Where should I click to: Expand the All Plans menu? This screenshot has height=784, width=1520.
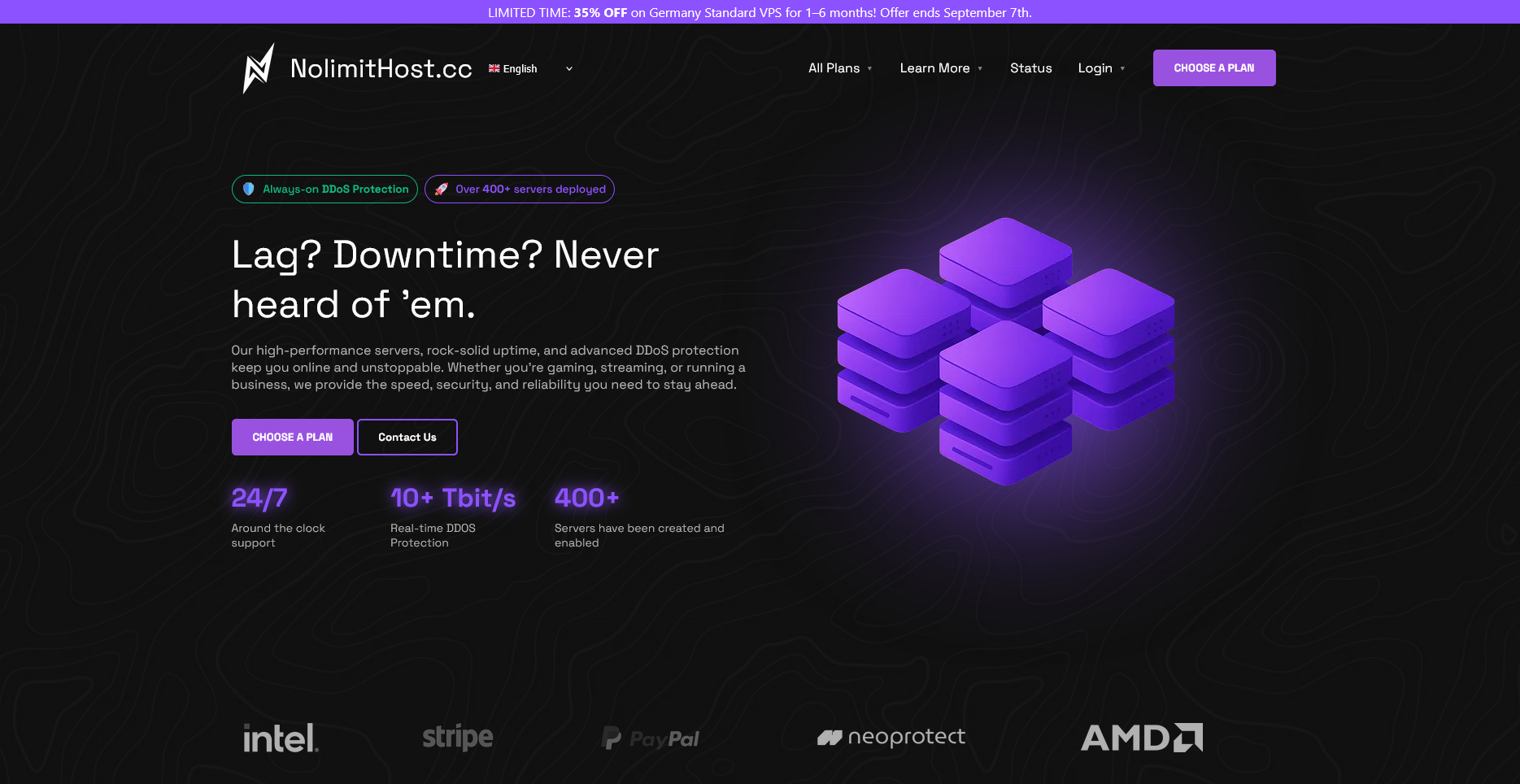(x=840, y=68)
